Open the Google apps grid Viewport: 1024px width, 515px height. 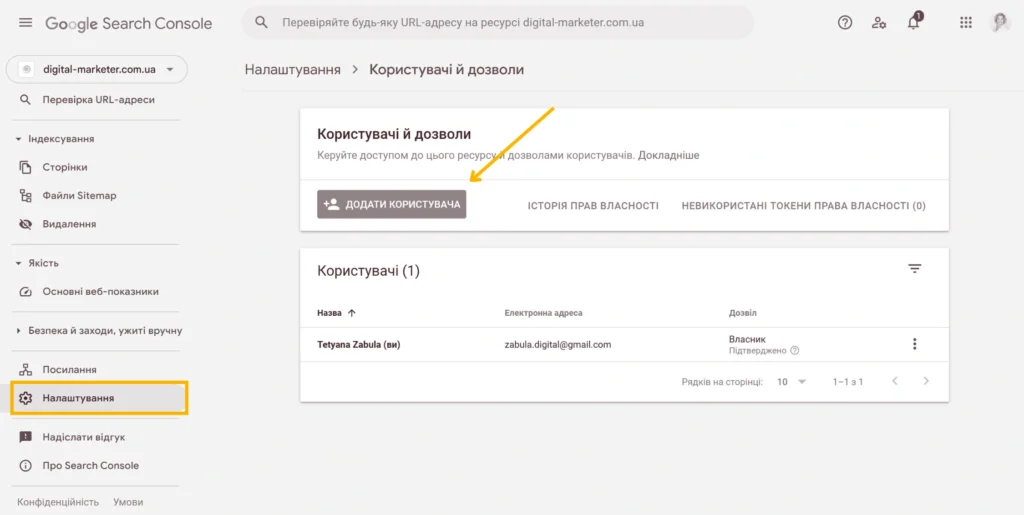(966, 23)
